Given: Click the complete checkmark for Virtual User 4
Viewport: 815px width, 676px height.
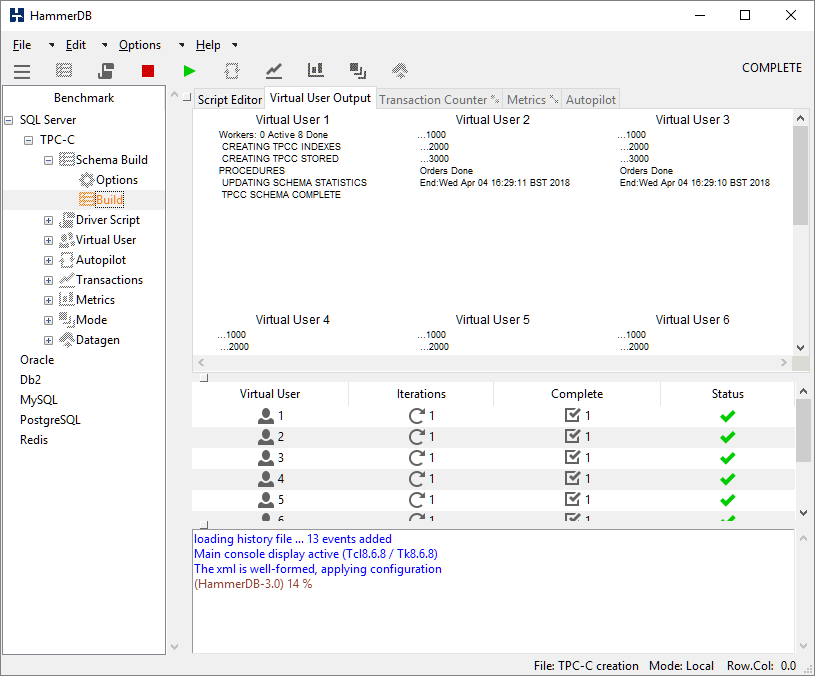Looking at the screenshot, I should click(572, 478).
